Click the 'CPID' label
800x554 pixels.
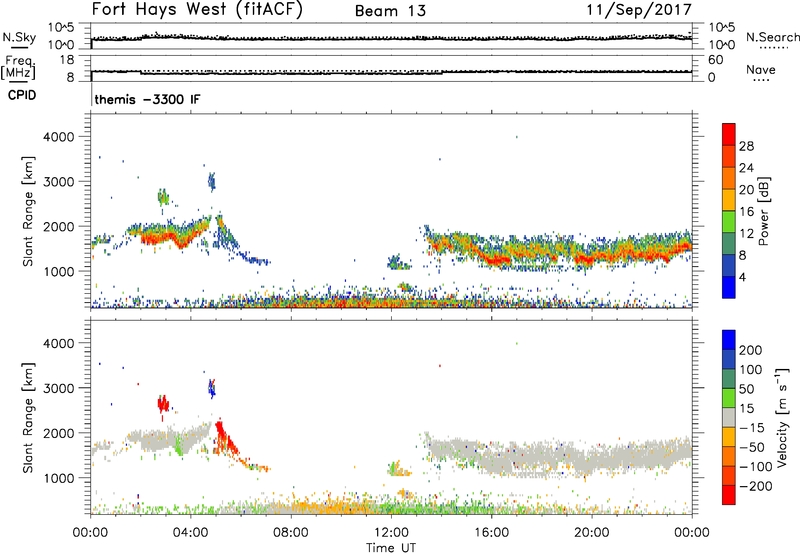[22, 95]
